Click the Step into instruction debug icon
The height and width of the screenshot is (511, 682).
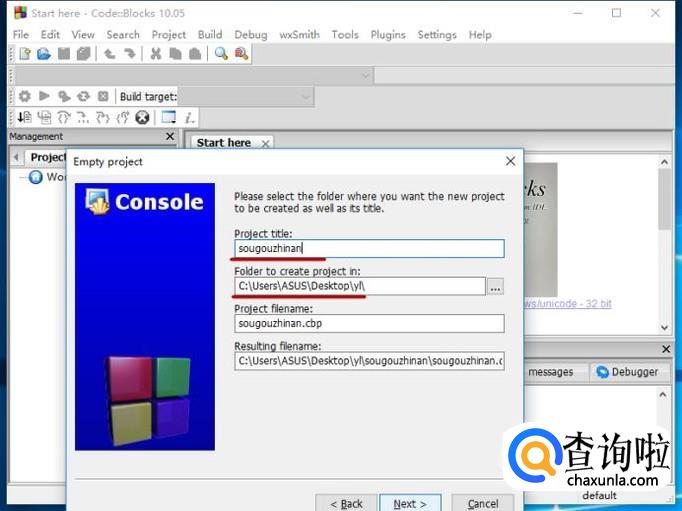coord(123,117)
